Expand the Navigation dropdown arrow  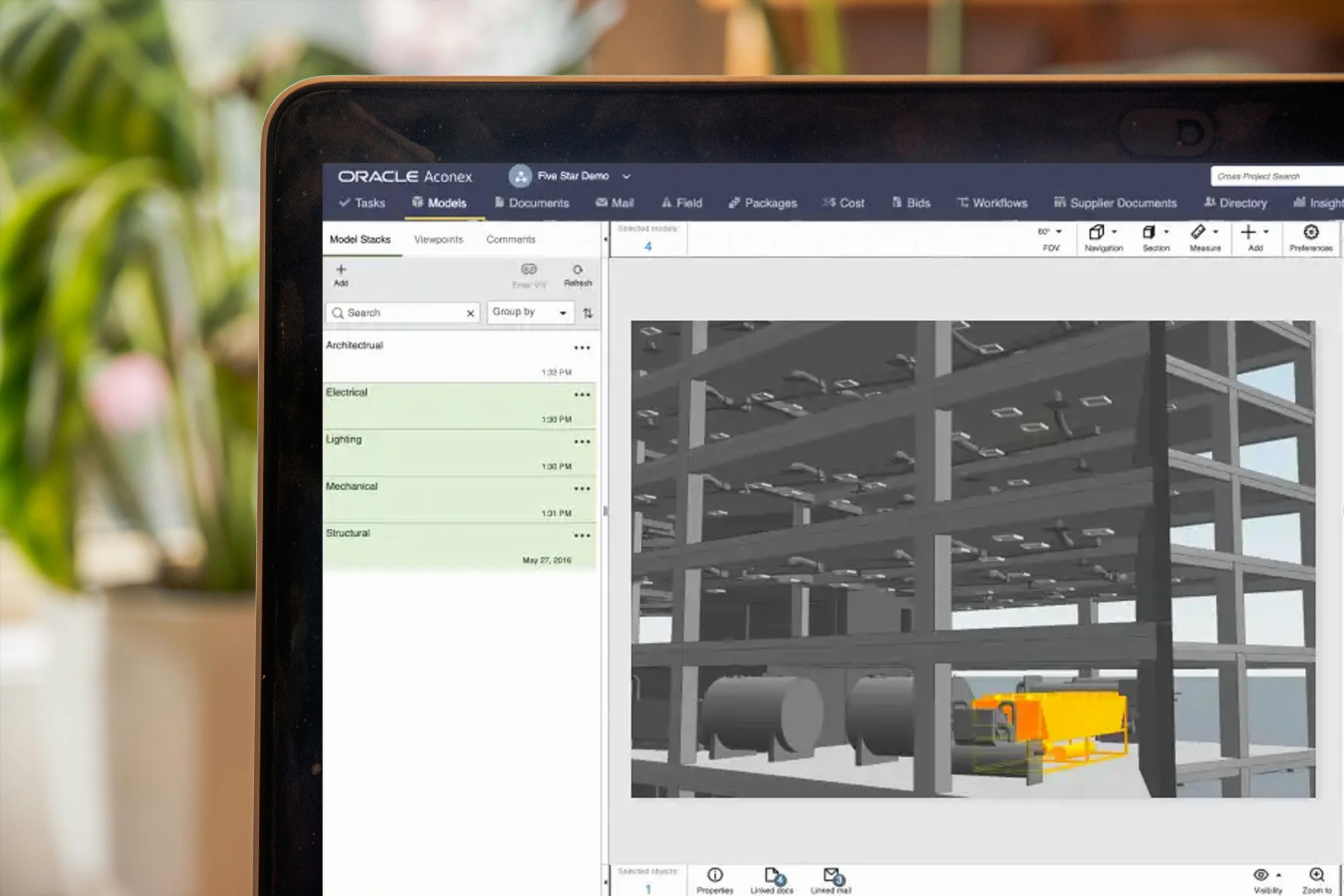[x=1114, y=232]
